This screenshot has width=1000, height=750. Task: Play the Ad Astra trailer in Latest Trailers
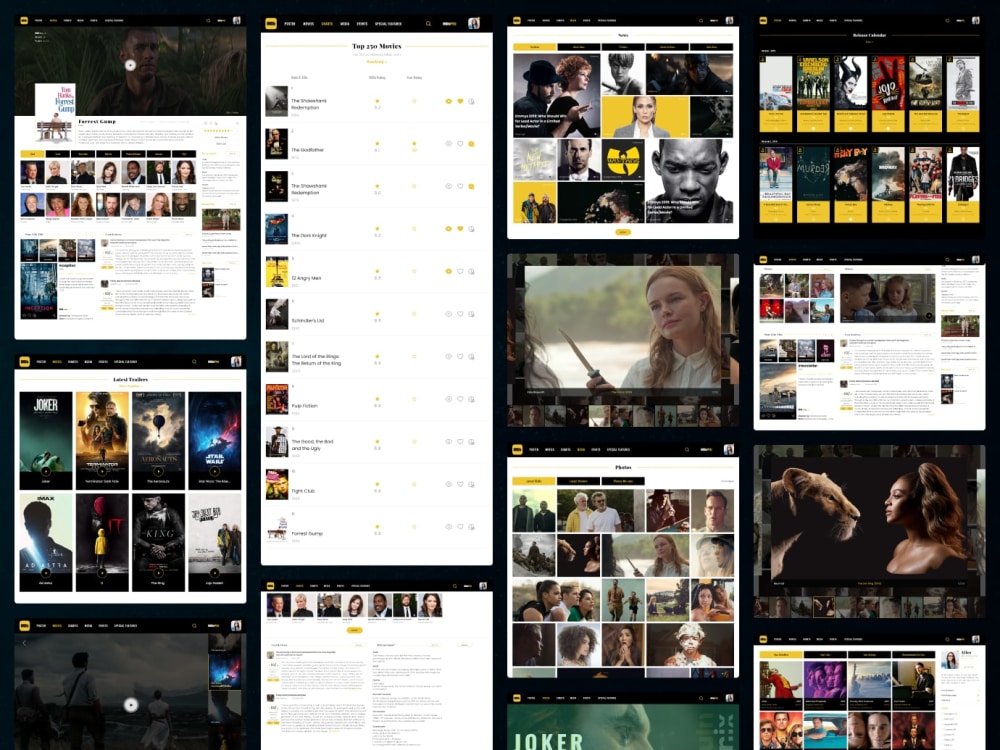click(45, 573)
